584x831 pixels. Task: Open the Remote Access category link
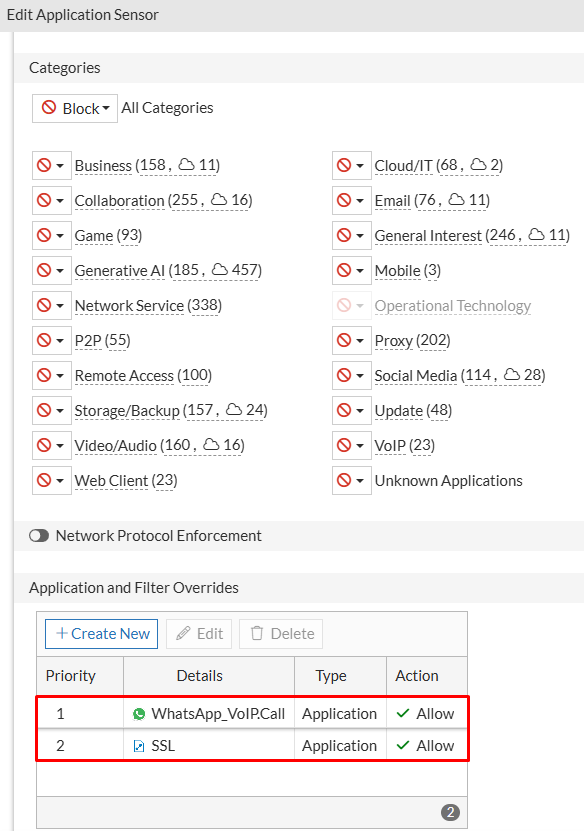(125, 375)
